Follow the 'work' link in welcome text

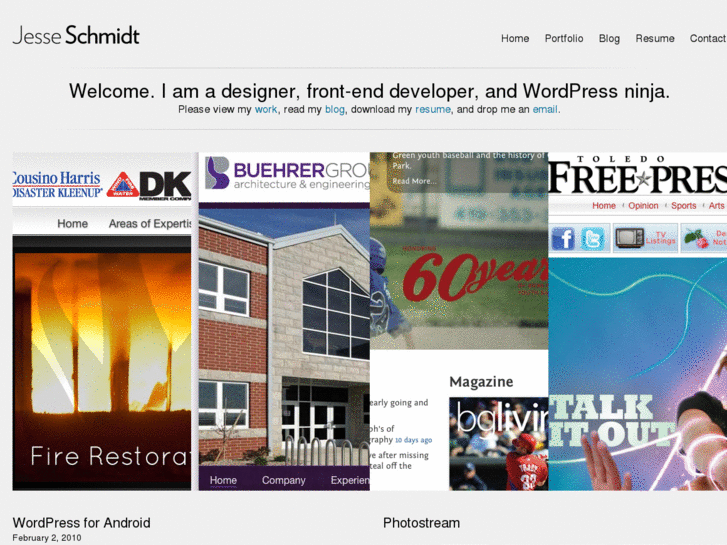[x=266, y=109]
